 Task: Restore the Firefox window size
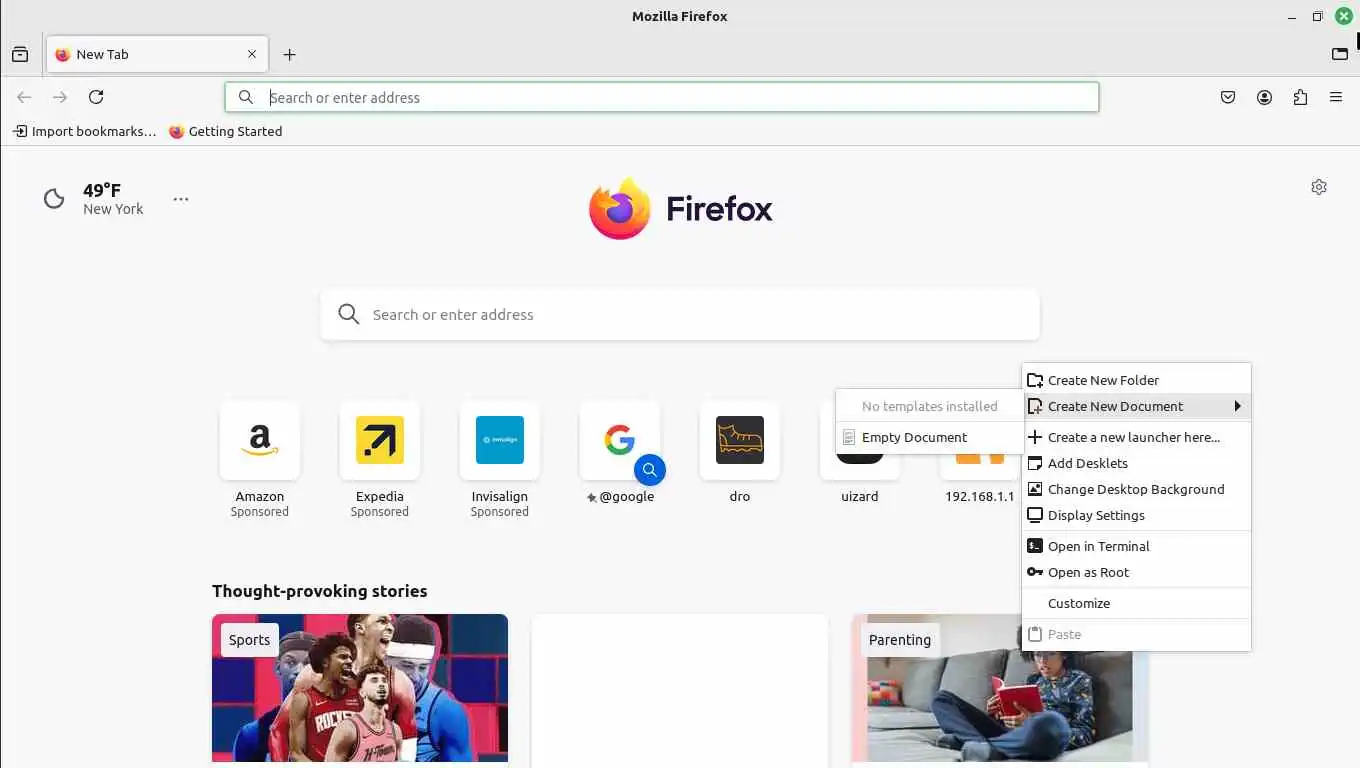[x=1318, y=16]
